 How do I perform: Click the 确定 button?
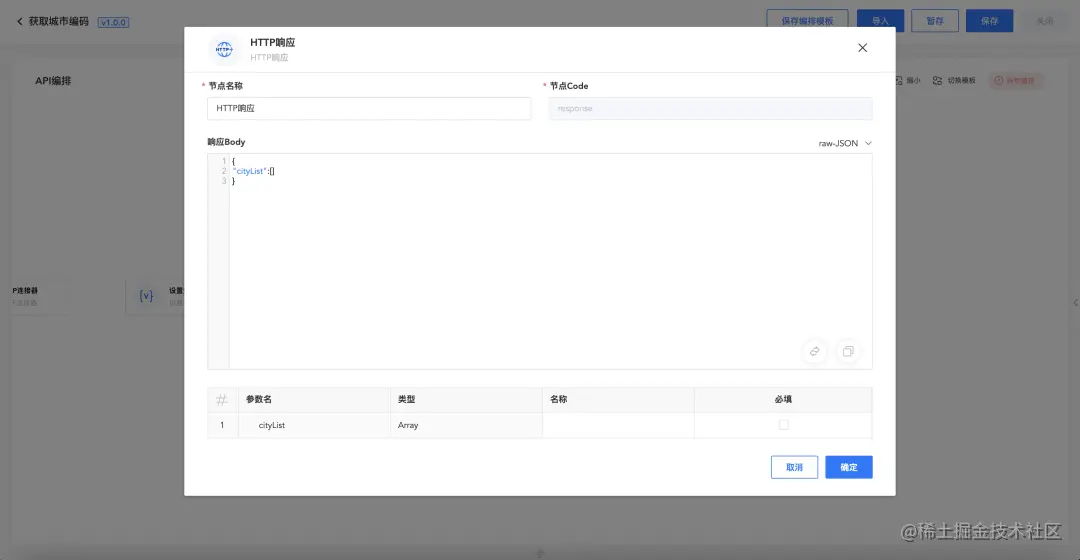click(x=849, y=467)
